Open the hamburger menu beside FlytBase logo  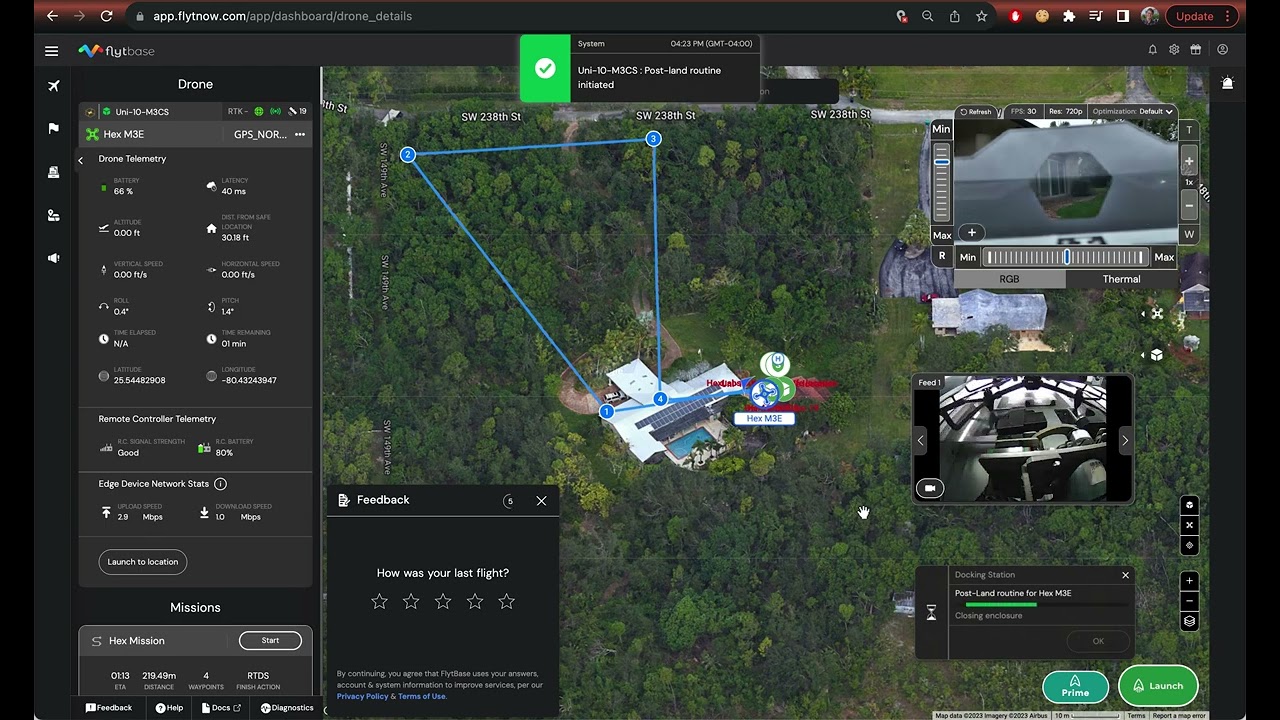point(52,51)
